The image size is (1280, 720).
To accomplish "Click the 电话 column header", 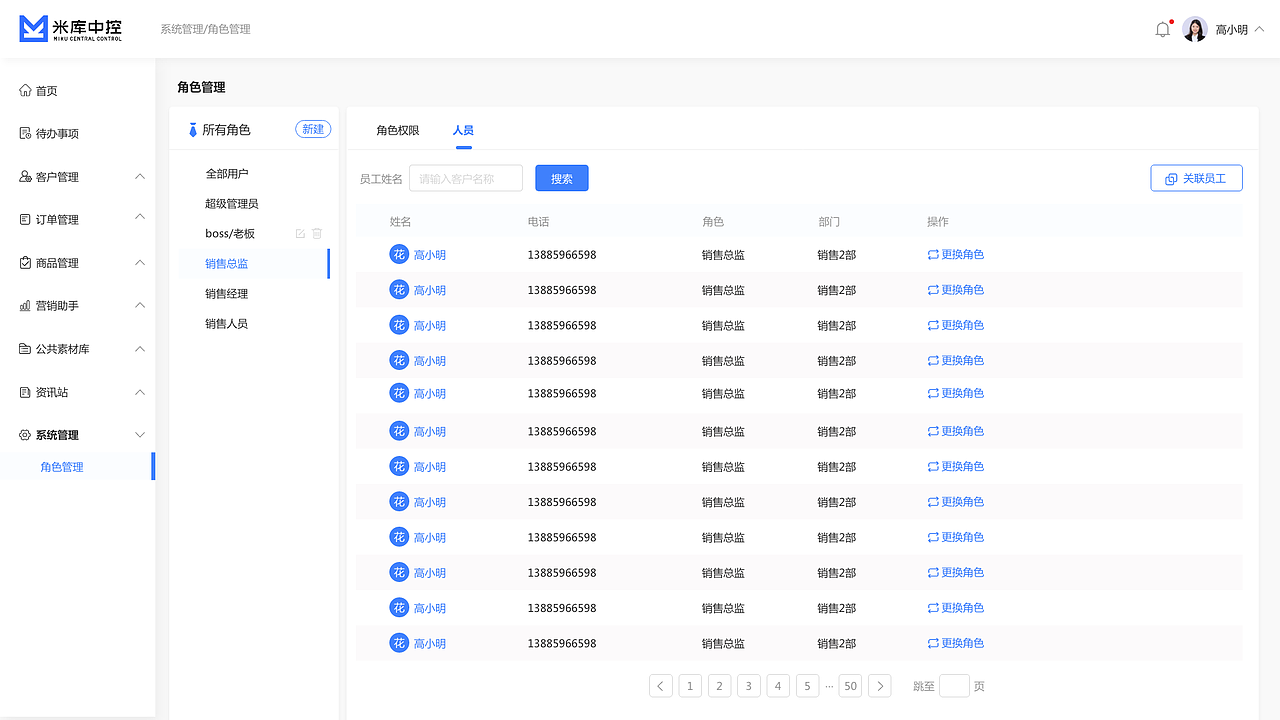I will tap(538, 222).
